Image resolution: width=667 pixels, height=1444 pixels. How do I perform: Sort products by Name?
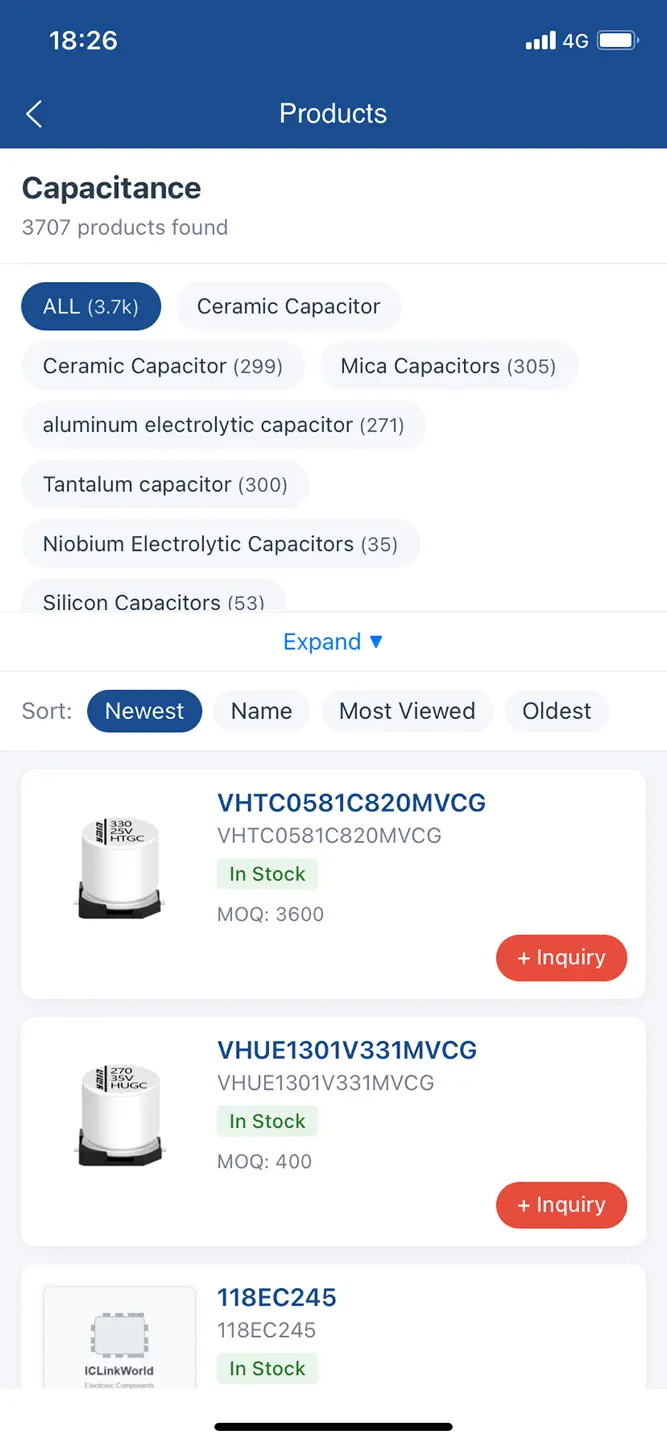tap(262, 711)
